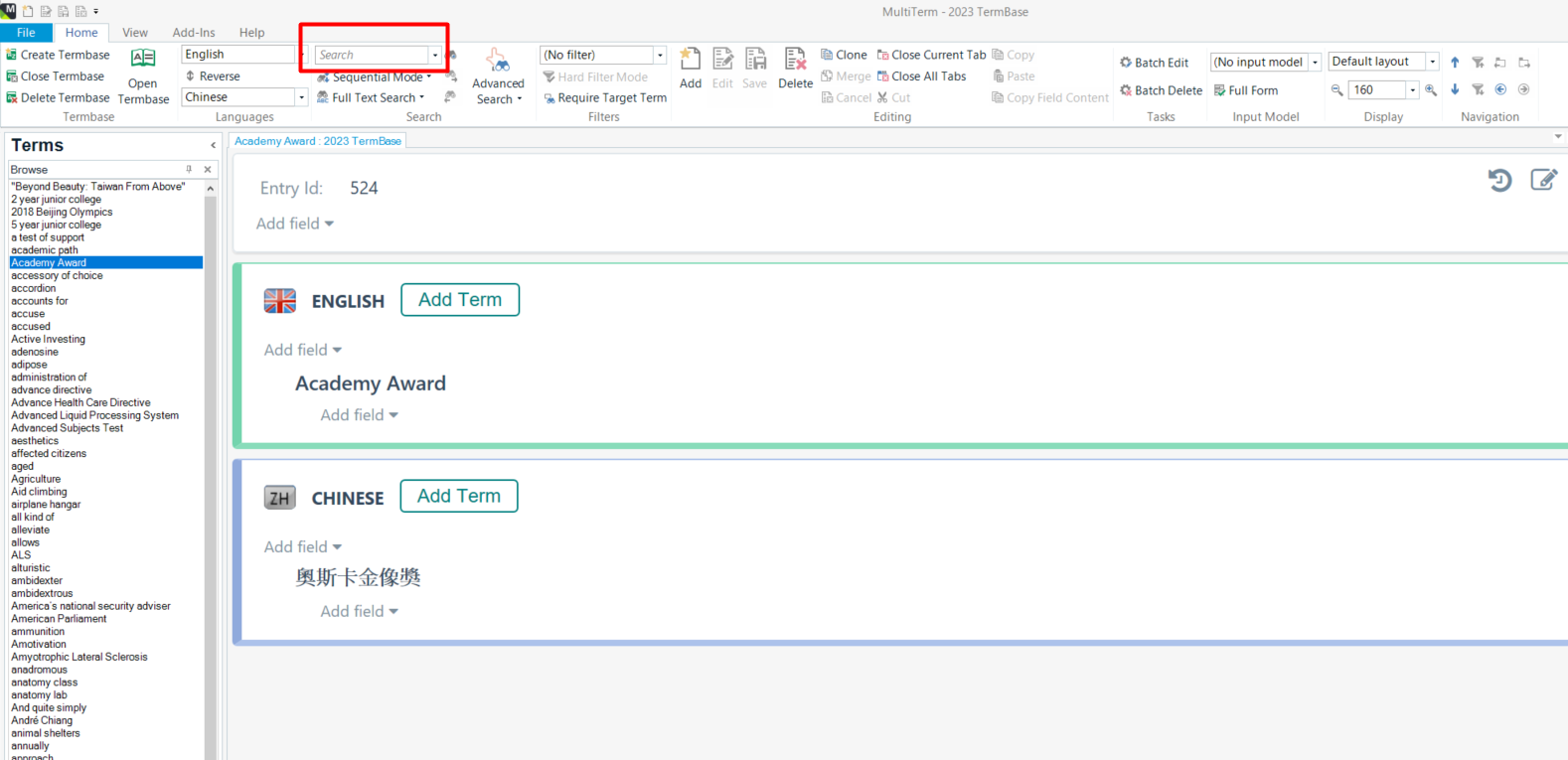Select 'American Parliament' in the terms list

(59, 619)
